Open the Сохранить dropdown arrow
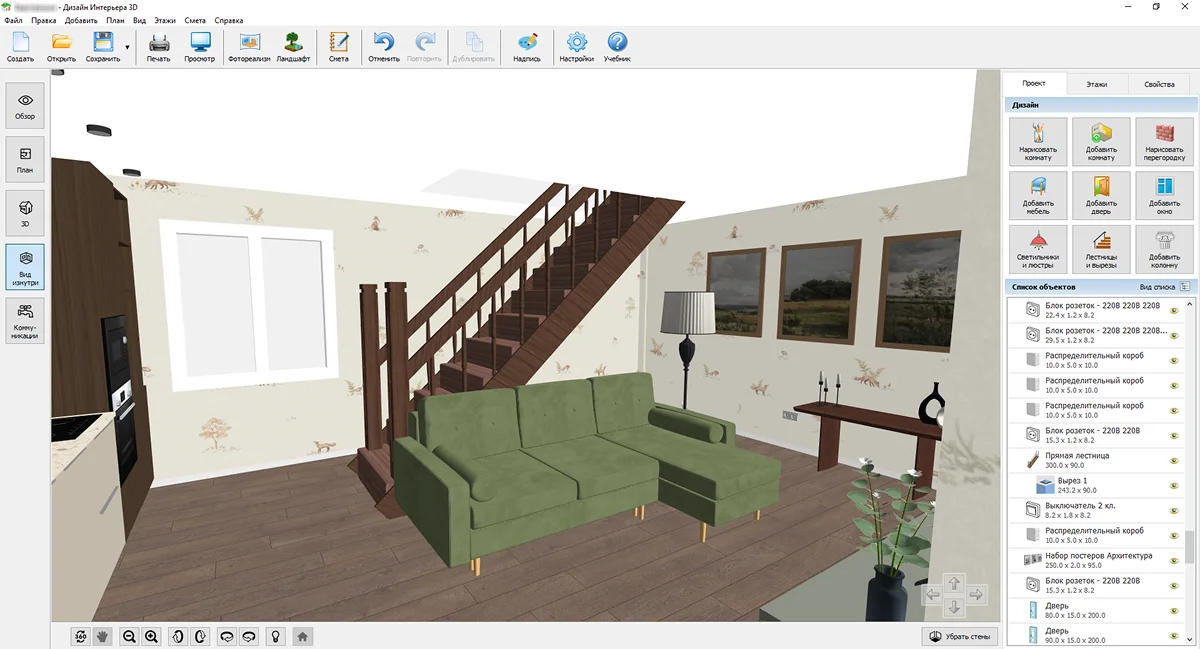This screenshot has width=1200, height=649. point(128,47)
